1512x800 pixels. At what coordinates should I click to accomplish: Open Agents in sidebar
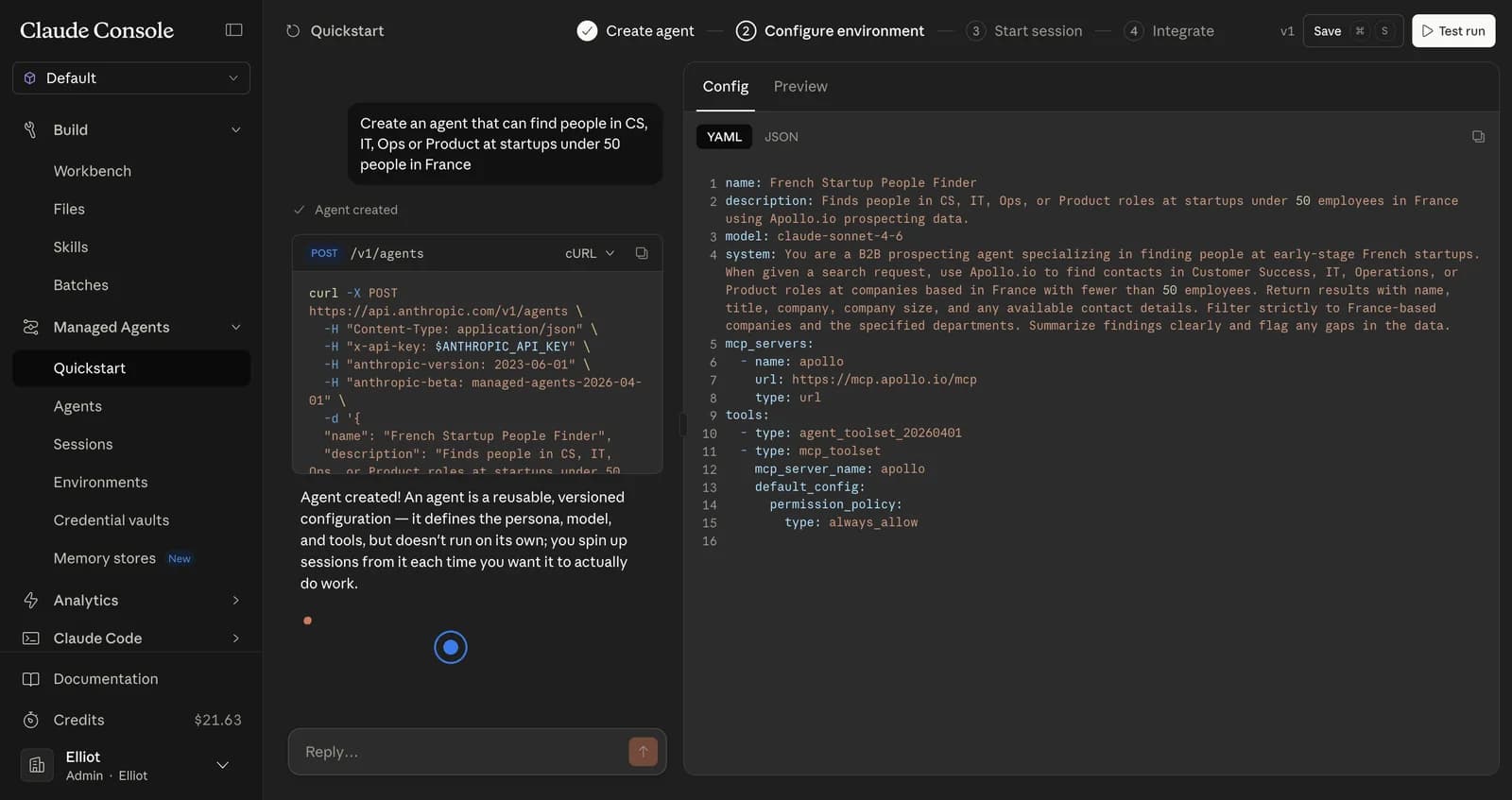(77, 406)
